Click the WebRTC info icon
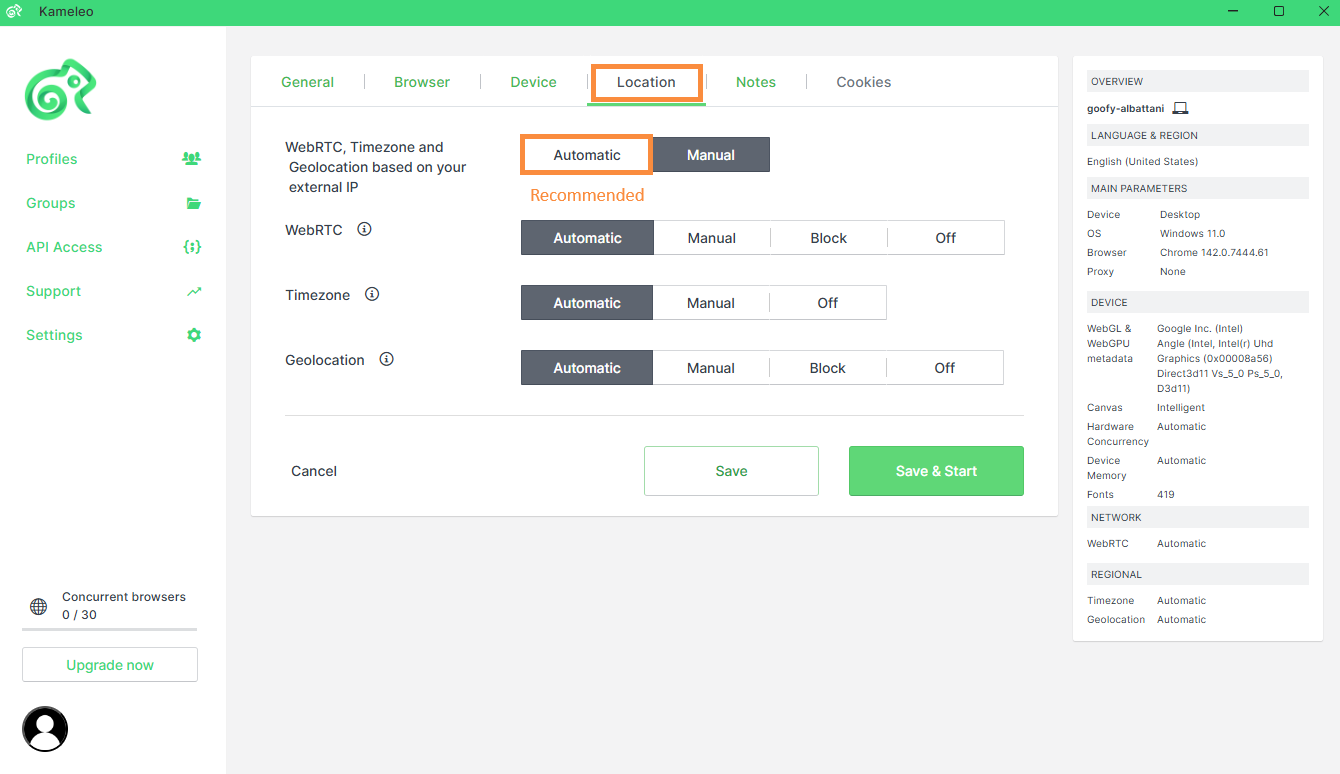The width and height of the screenshot is (1340, 774). click(364, 229)
